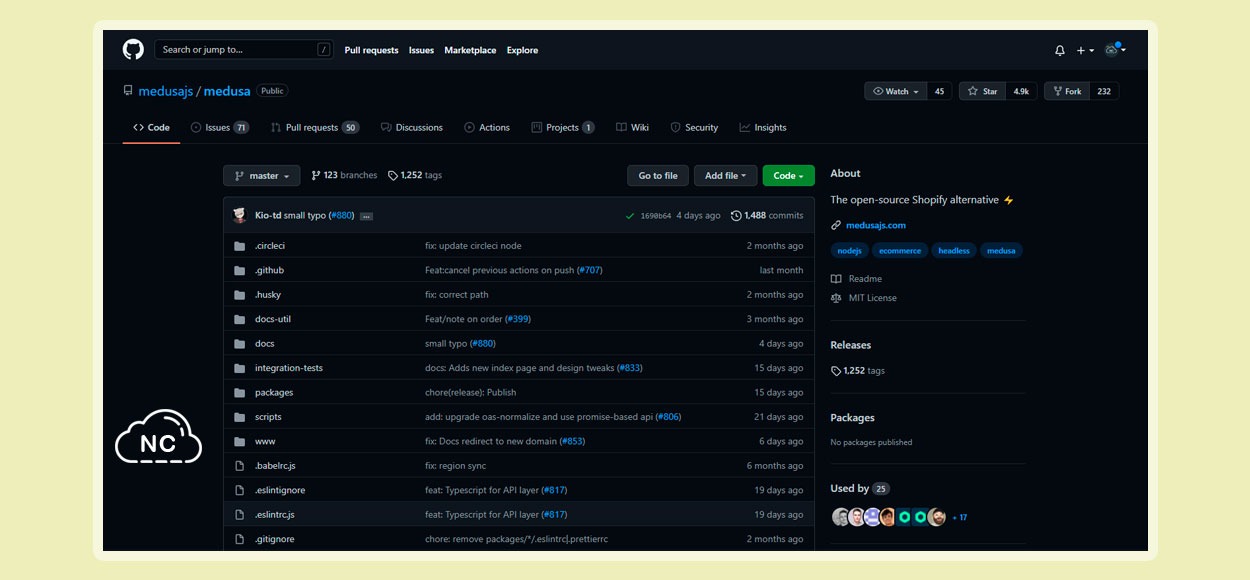The width and height of the screenshot is (1250, 580).
Task: Click the folder icon beside .circleci
Action: [x=239, y=246]
